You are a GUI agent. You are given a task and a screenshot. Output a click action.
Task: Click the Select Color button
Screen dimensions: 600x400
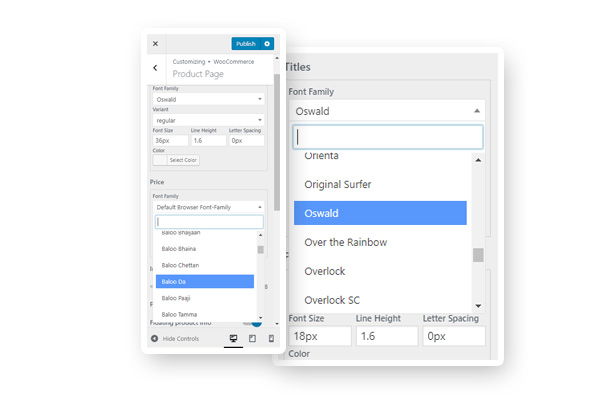[x=183, y=160]
